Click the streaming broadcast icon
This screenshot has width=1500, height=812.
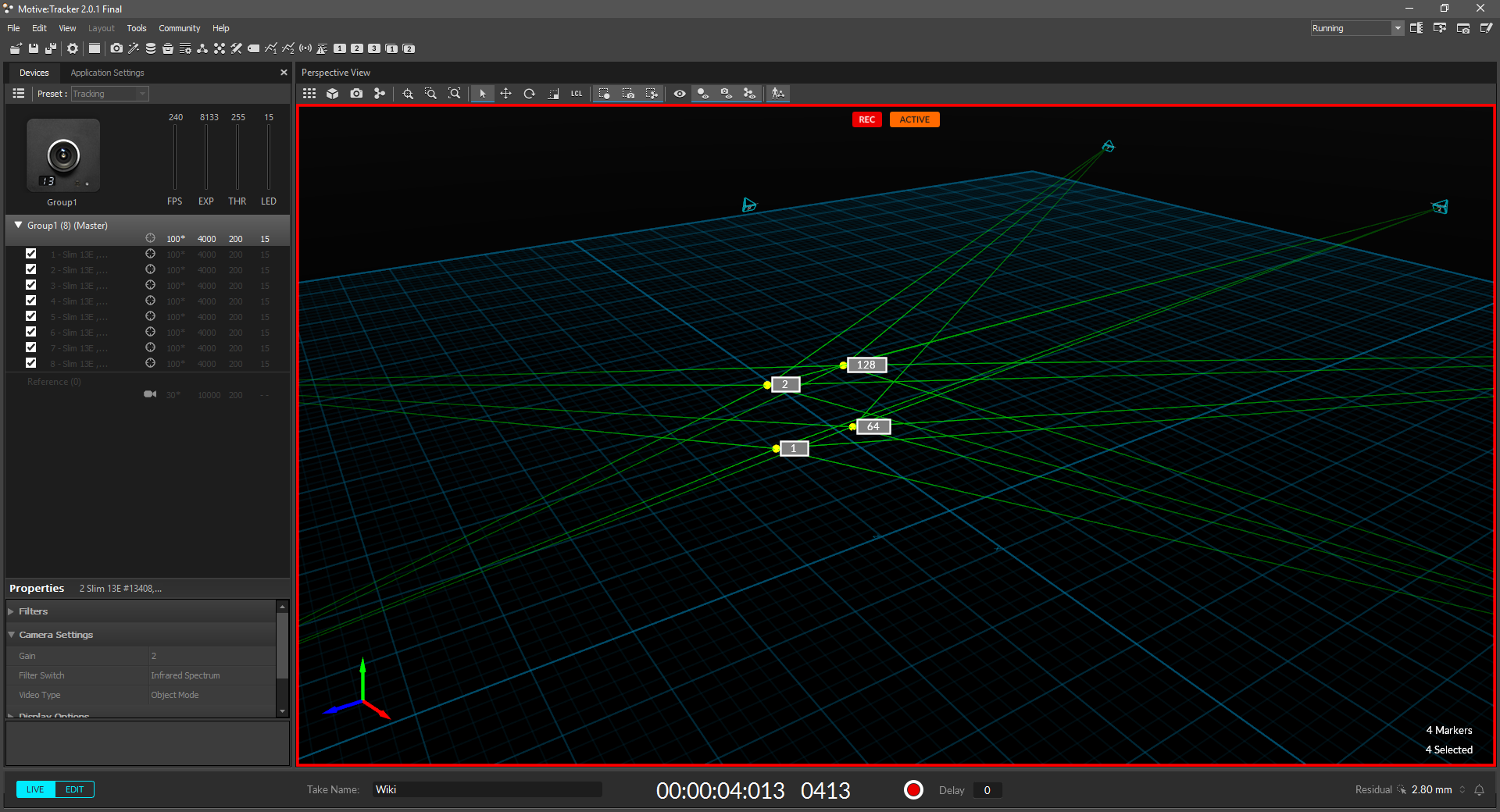pos(305,48)
